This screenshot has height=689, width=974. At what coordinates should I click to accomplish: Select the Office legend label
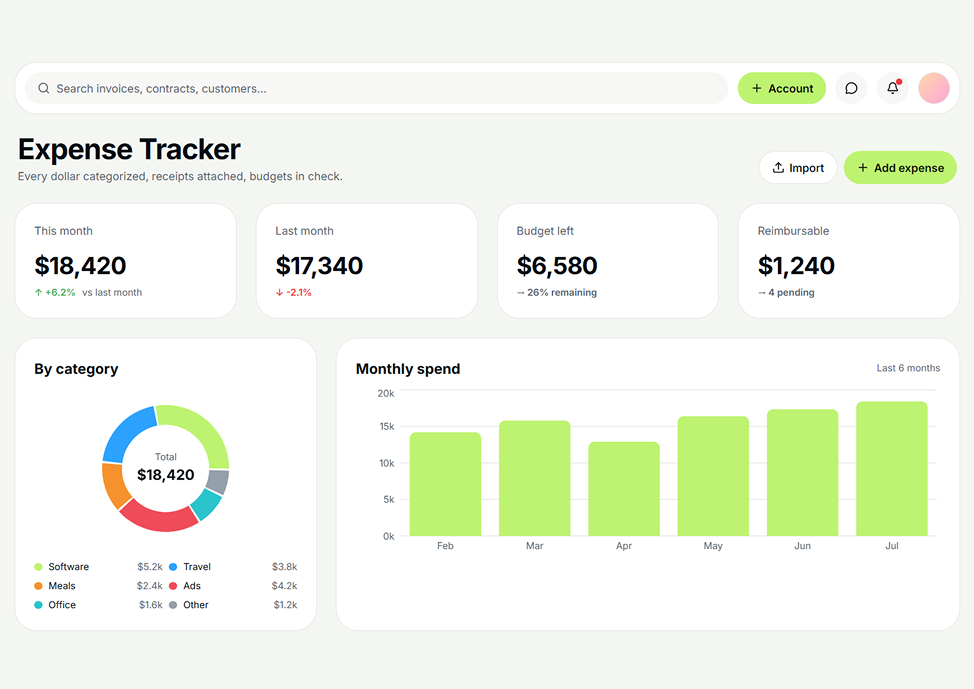click(62, 605)
